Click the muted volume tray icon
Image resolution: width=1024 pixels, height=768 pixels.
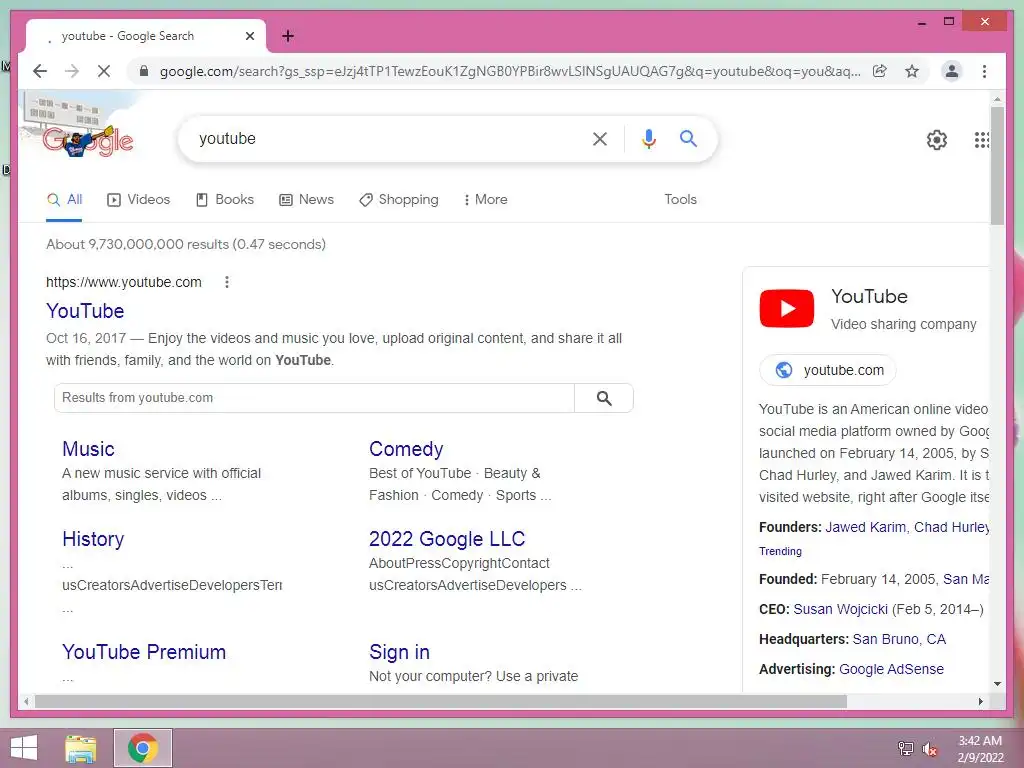pos(930,748)
